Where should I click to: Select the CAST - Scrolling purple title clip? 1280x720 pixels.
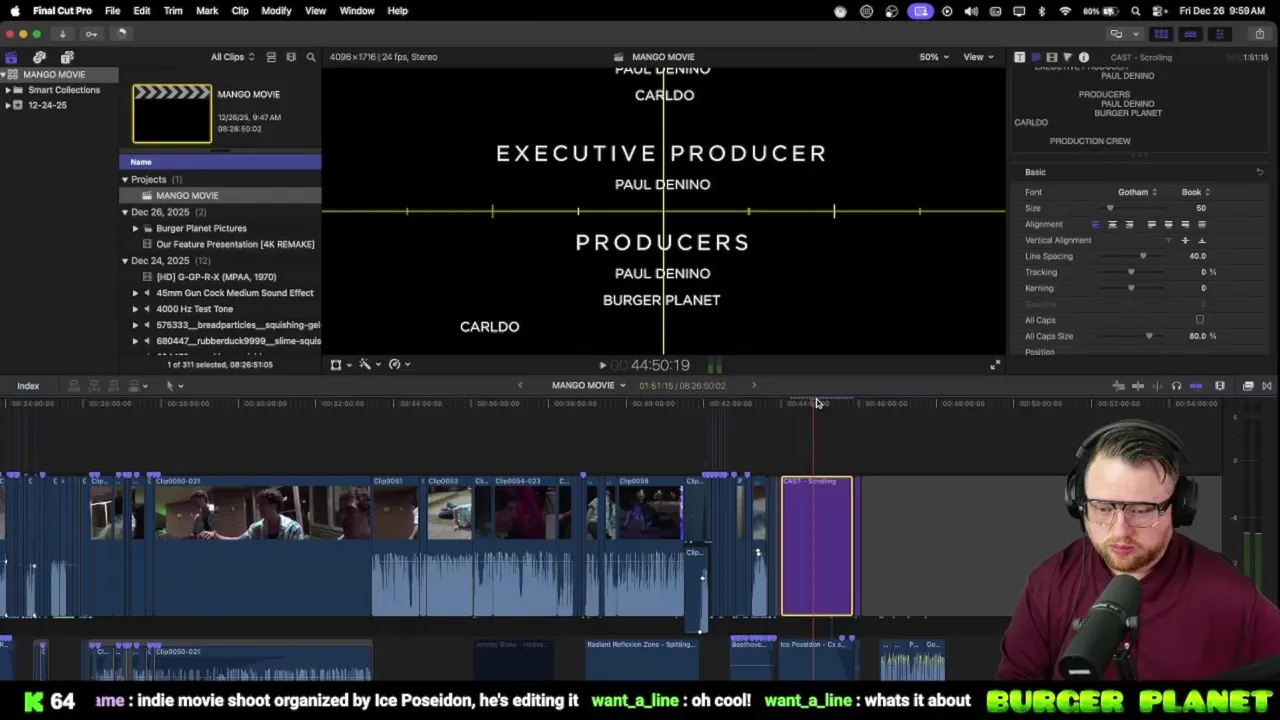click(817, 546)
